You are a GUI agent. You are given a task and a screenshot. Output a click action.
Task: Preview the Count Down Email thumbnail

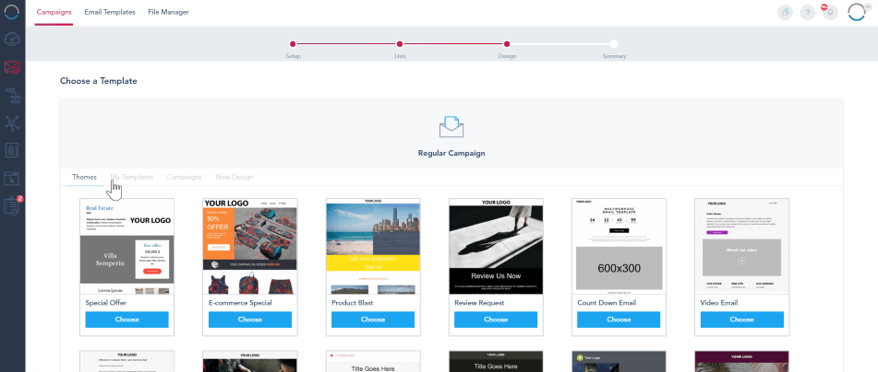coord(619,247)
